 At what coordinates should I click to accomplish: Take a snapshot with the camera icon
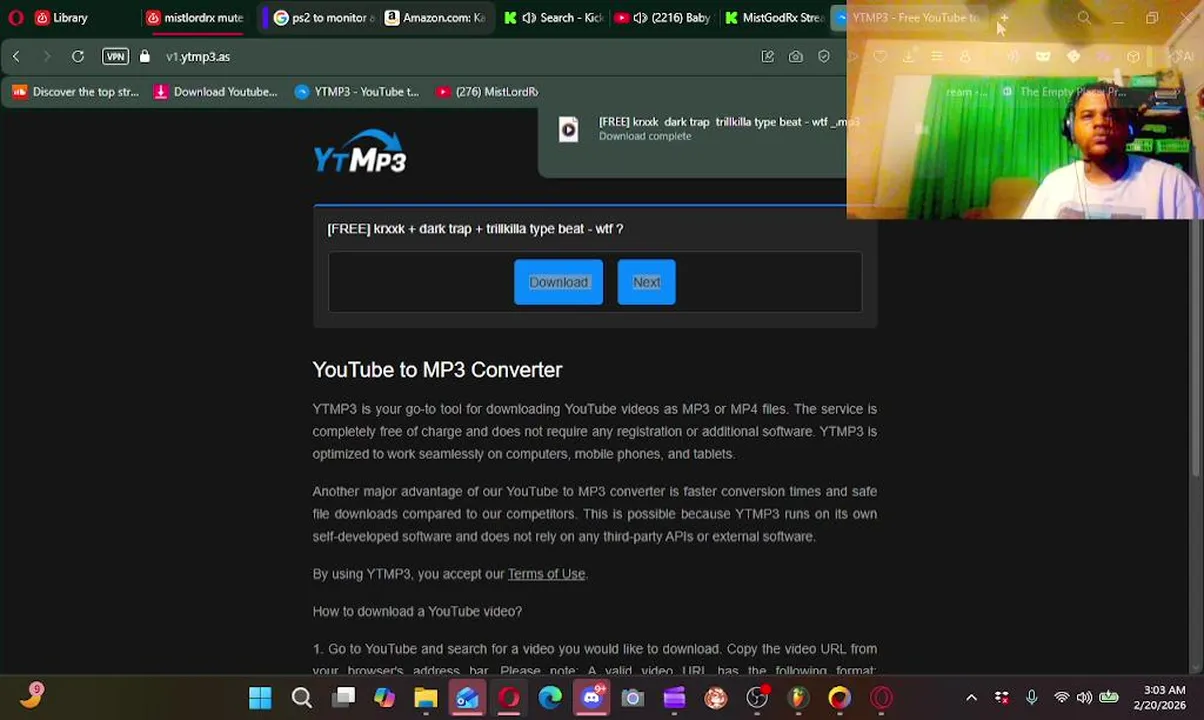pyautogui.click(x=796, y=57)
